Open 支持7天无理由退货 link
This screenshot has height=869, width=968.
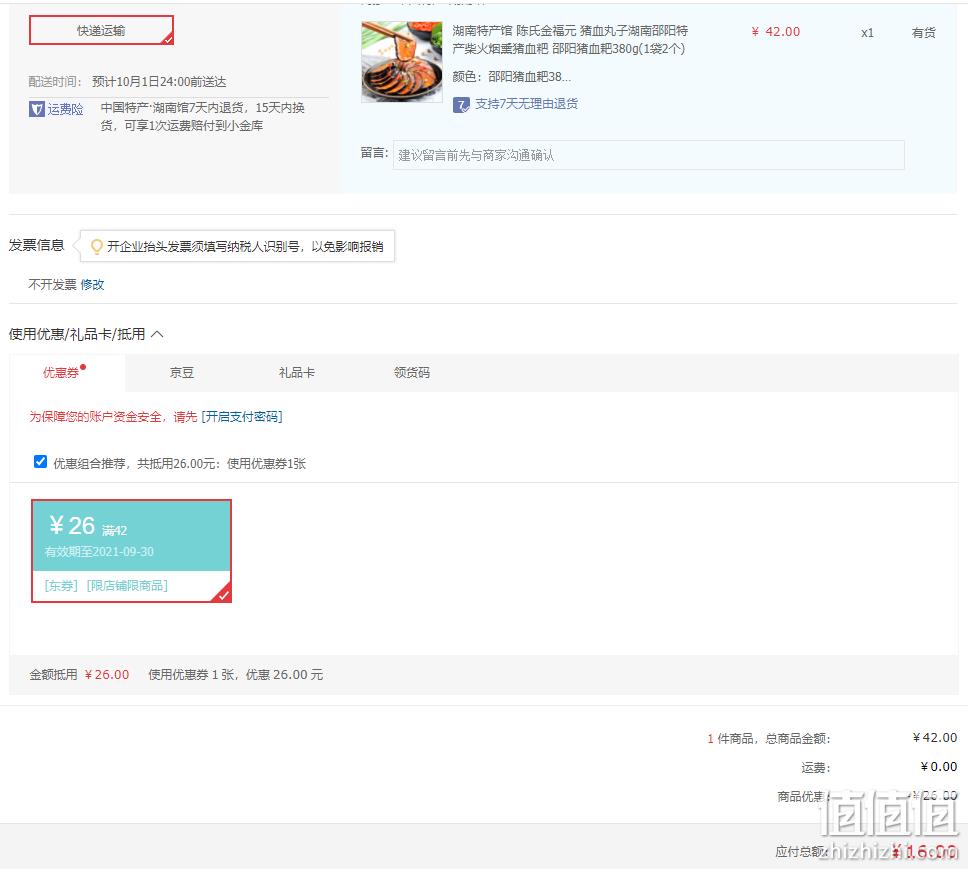coord(526,104)
